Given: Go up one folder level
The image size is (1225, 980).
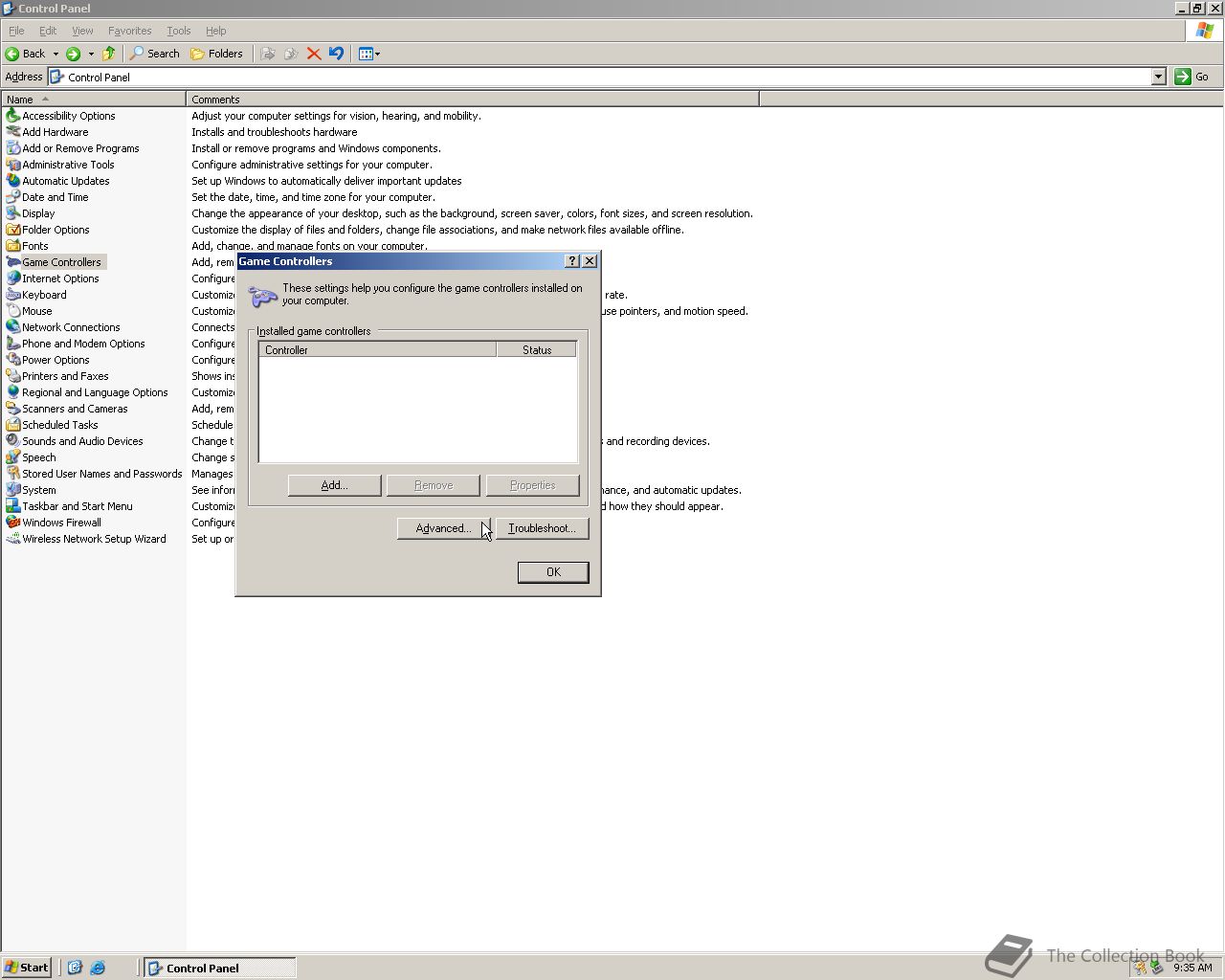Looking at the screenshot, I should coord(109,54).
